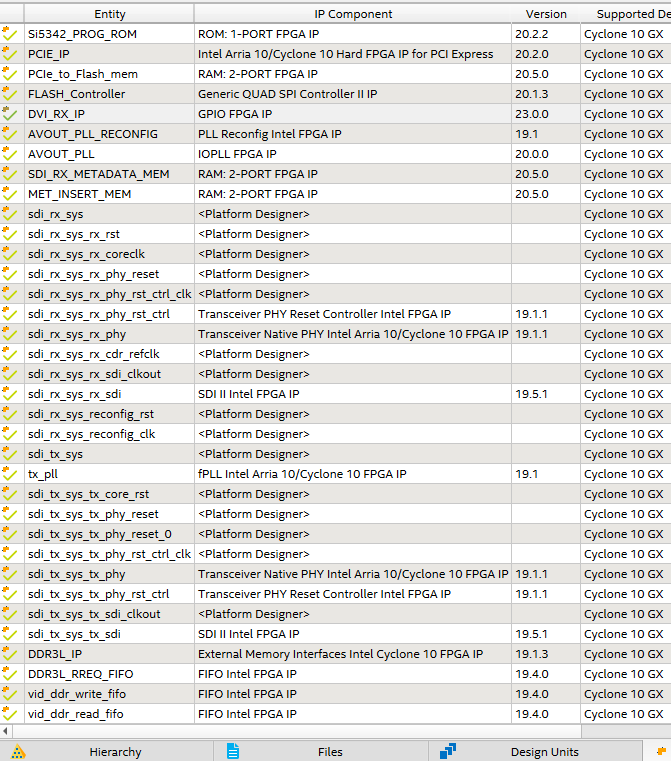
Task: Click the status icon for SDI_RX_METADATA_MEM
Action: coord(10,174)
